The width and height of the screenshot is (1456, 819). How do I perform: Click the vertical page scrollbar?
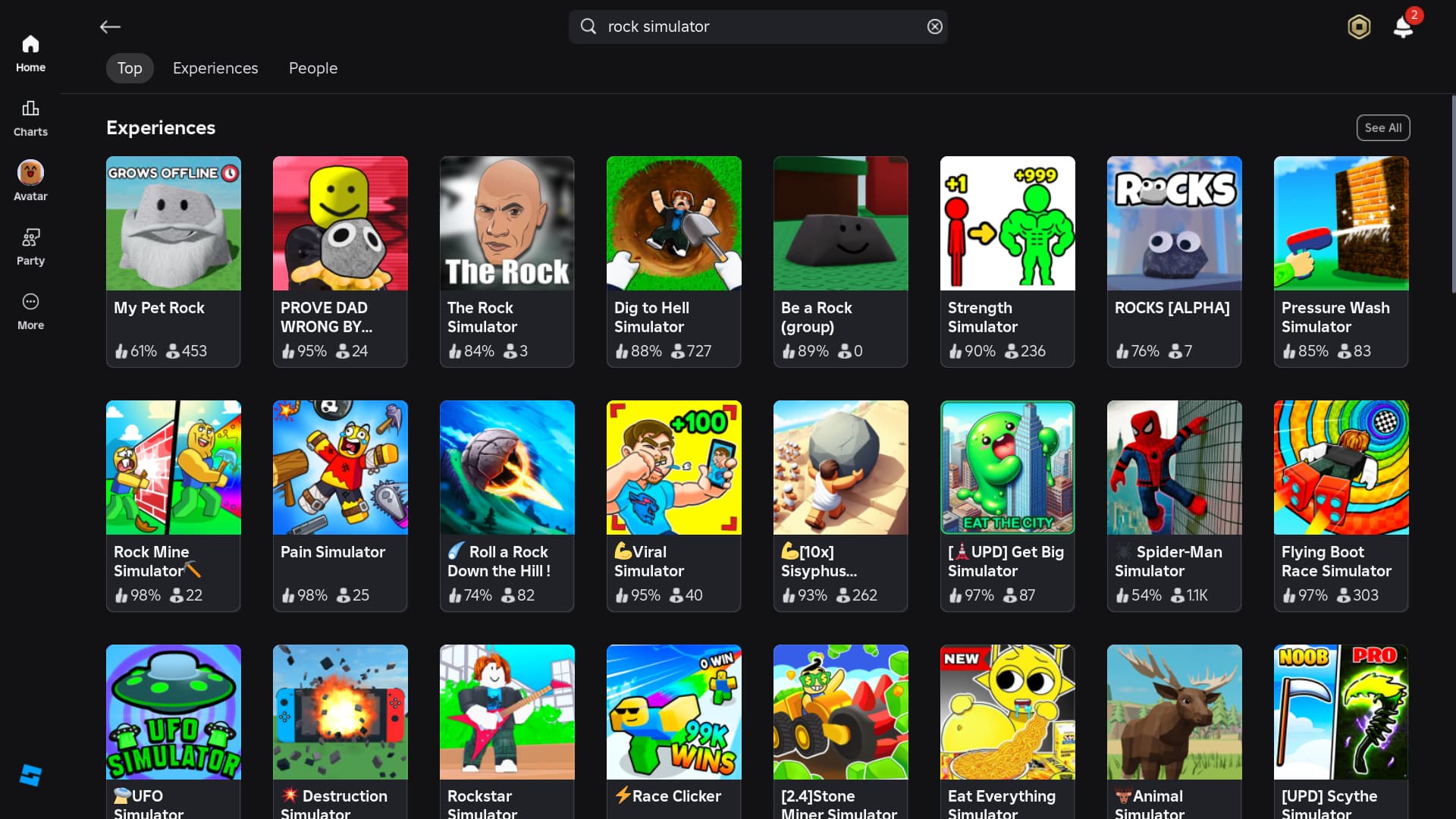coord(1452,194)
